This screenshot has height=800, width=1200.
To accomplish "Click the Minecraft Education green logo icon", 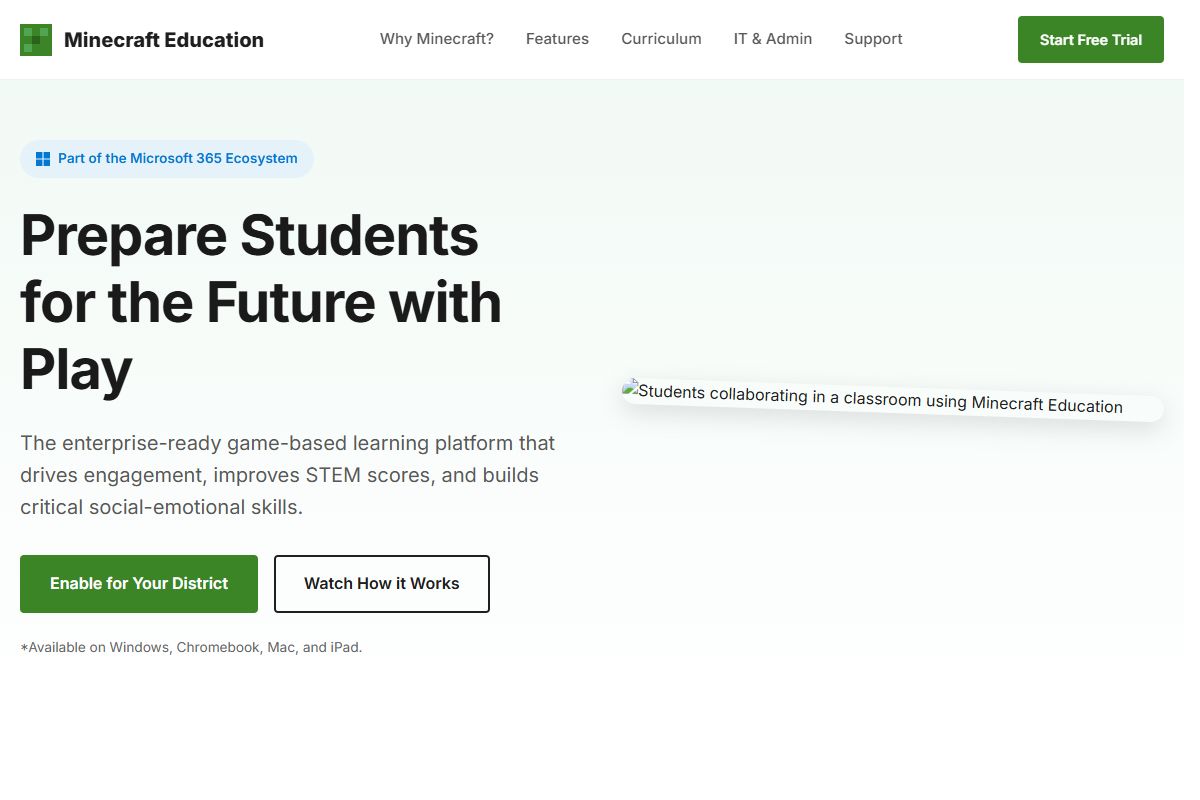I will point(35,40).
